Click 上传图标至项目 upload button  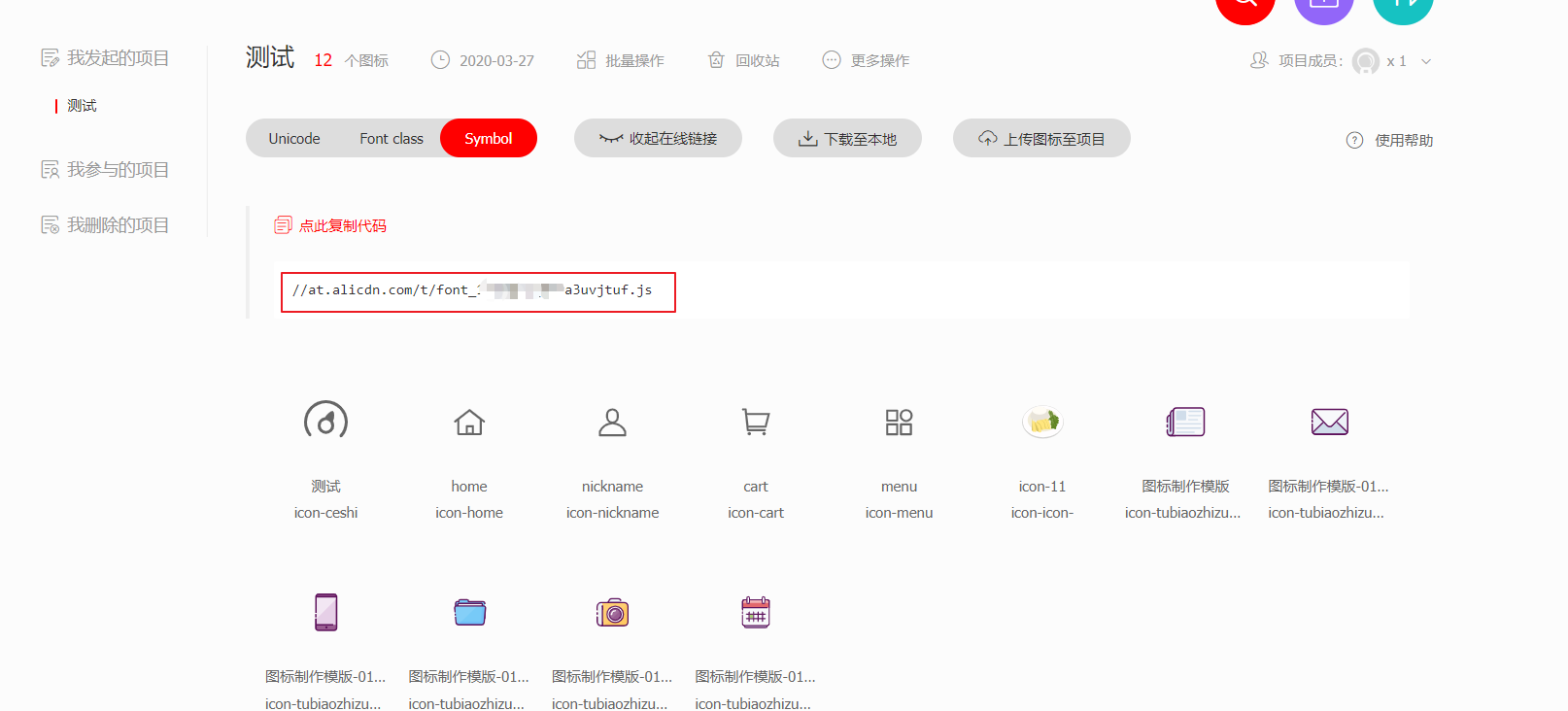click(1041, 138)
